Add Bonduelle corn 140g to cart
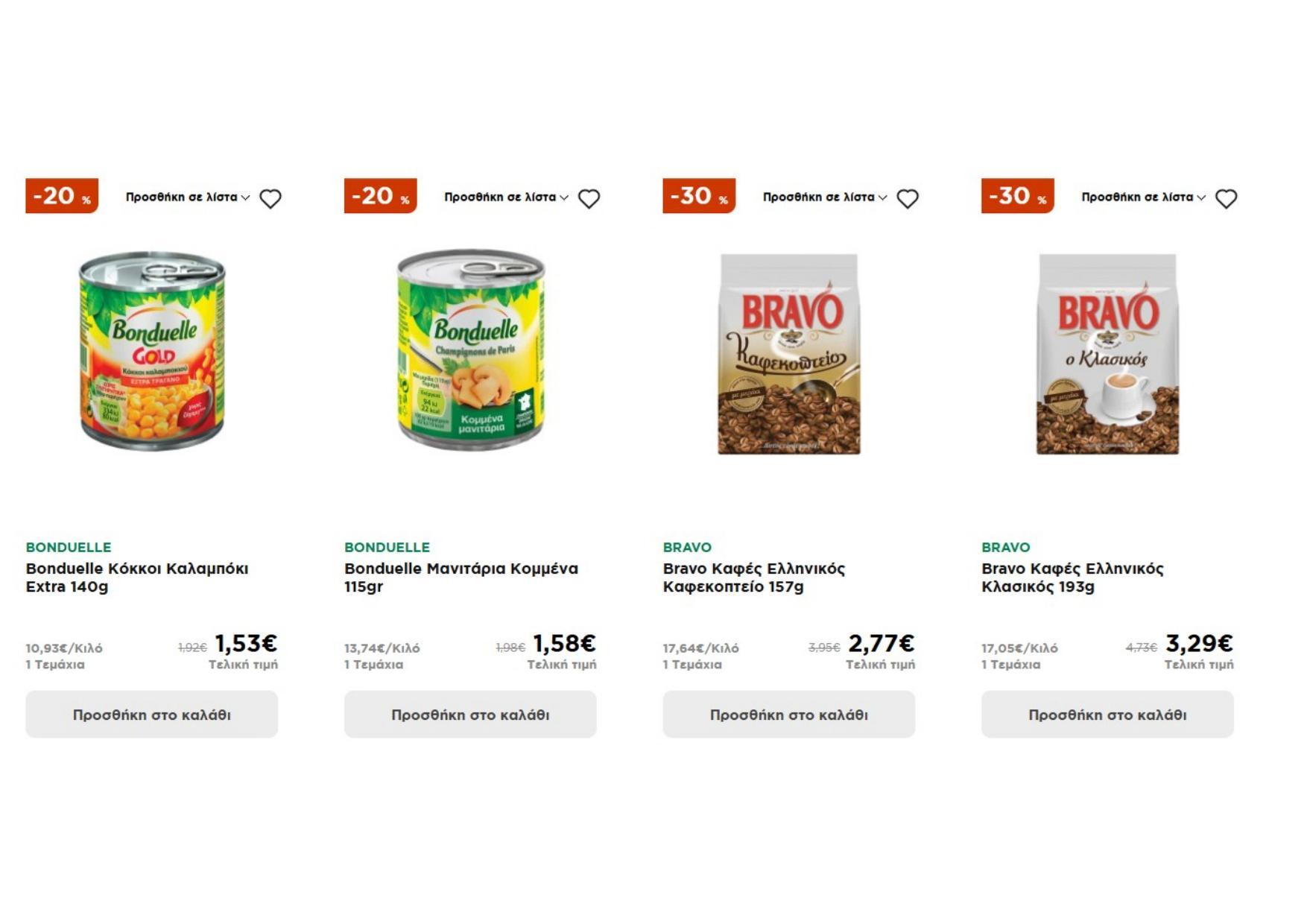1307x924 pixels. 152,715
